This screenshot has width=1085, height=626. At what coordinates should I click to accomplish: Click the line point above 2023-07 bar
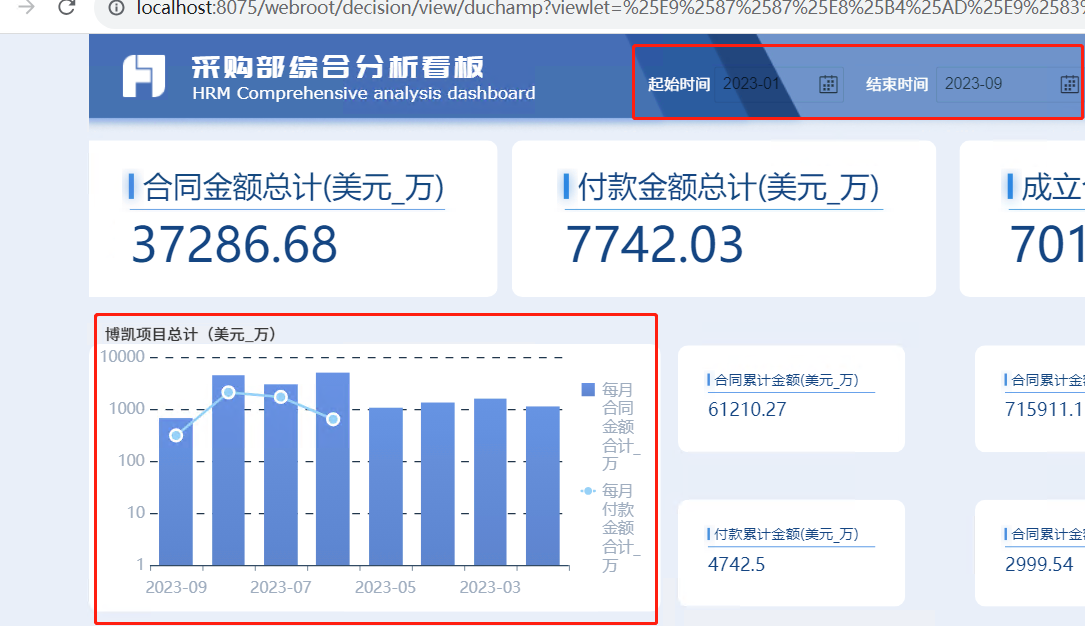pyautogui.click(x=281, y=397)
